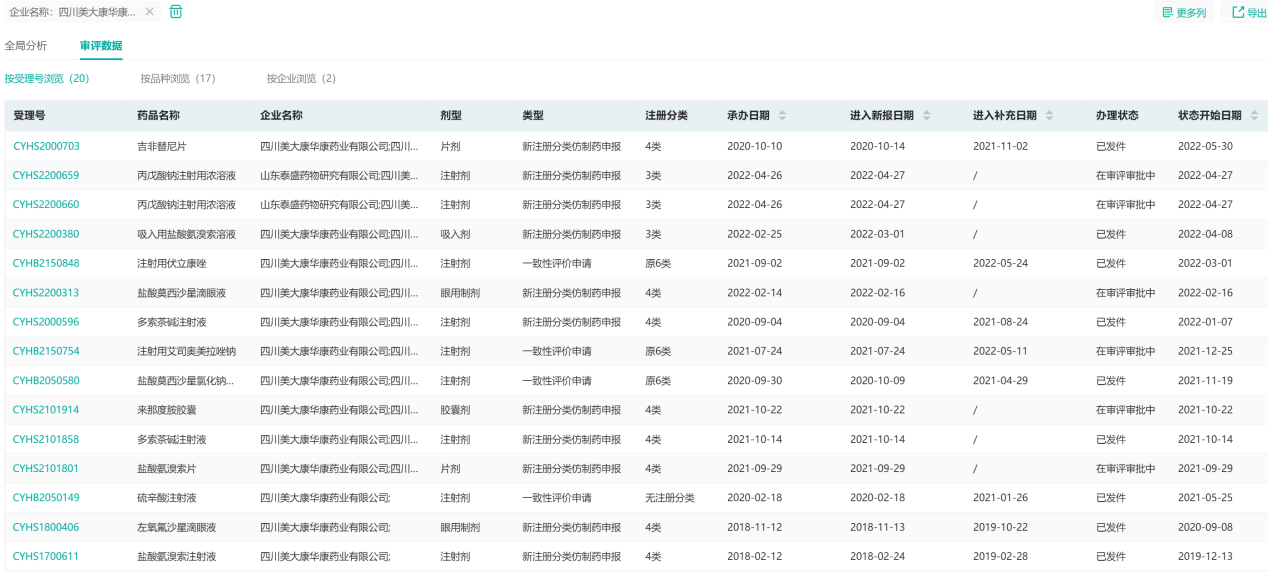Image resolution: width=1268 pixels, height=579 pixels.
Task: Sort by 承办日期 using its sort arrows
Action: [x=782, y=116]
